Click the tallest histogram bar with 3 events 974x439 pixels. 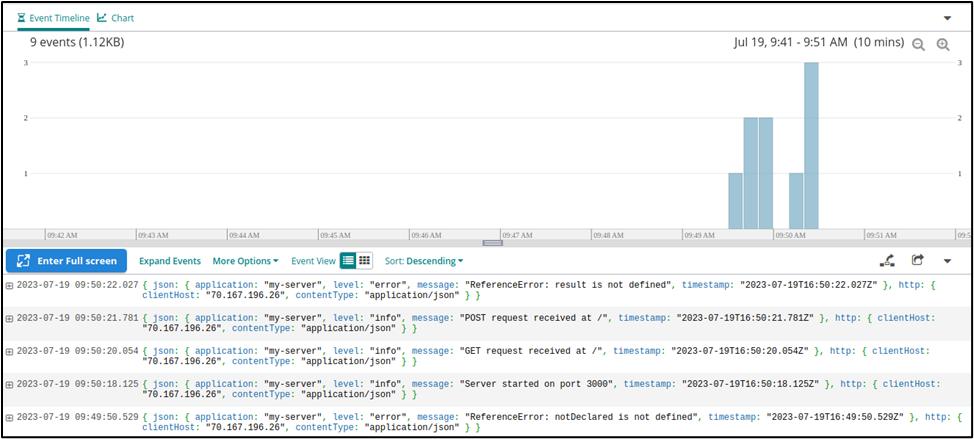811,145
